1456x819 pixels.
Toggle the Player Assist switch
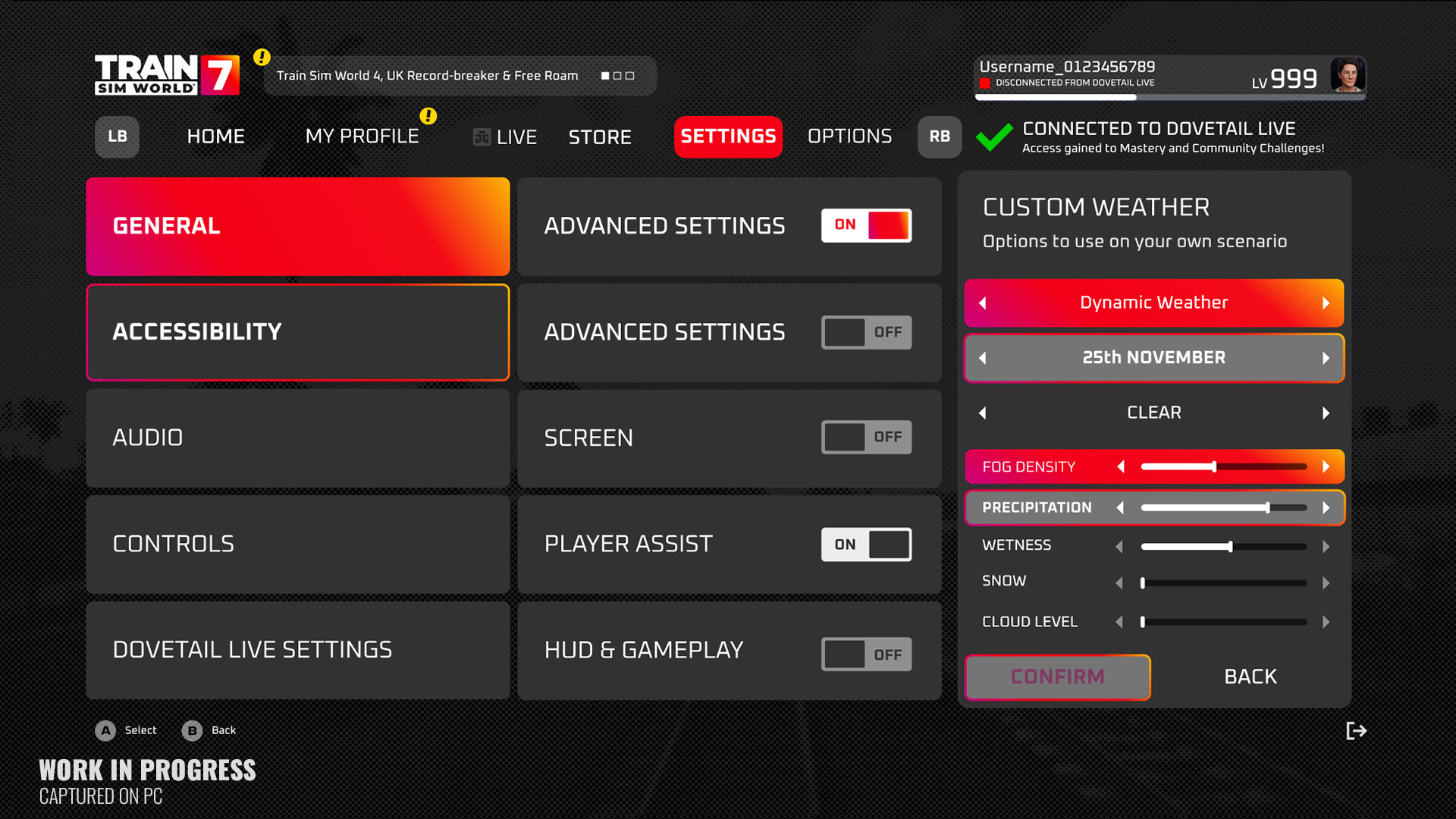pyautogui.click(x=867, y=544)
